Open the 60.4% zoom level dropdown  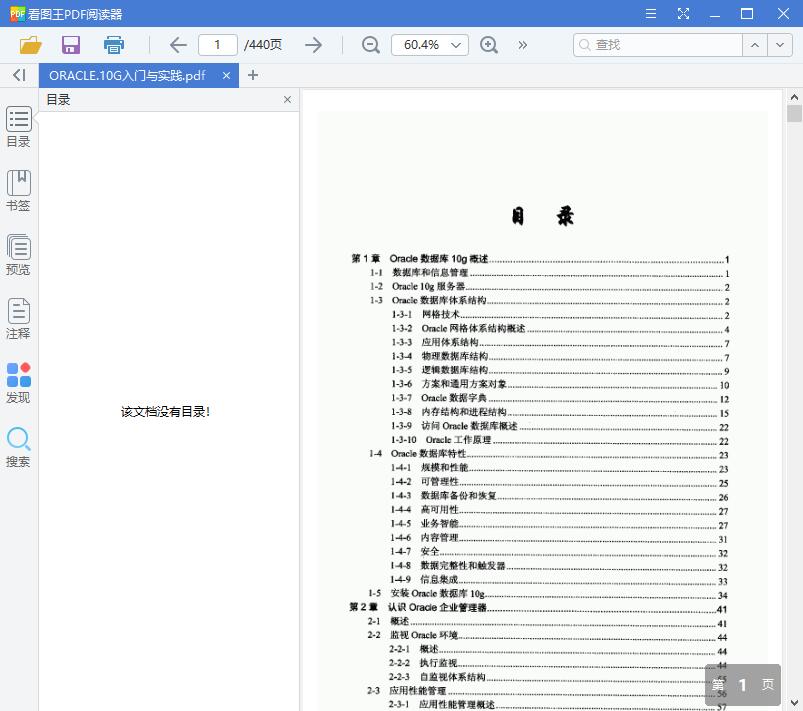430,45
